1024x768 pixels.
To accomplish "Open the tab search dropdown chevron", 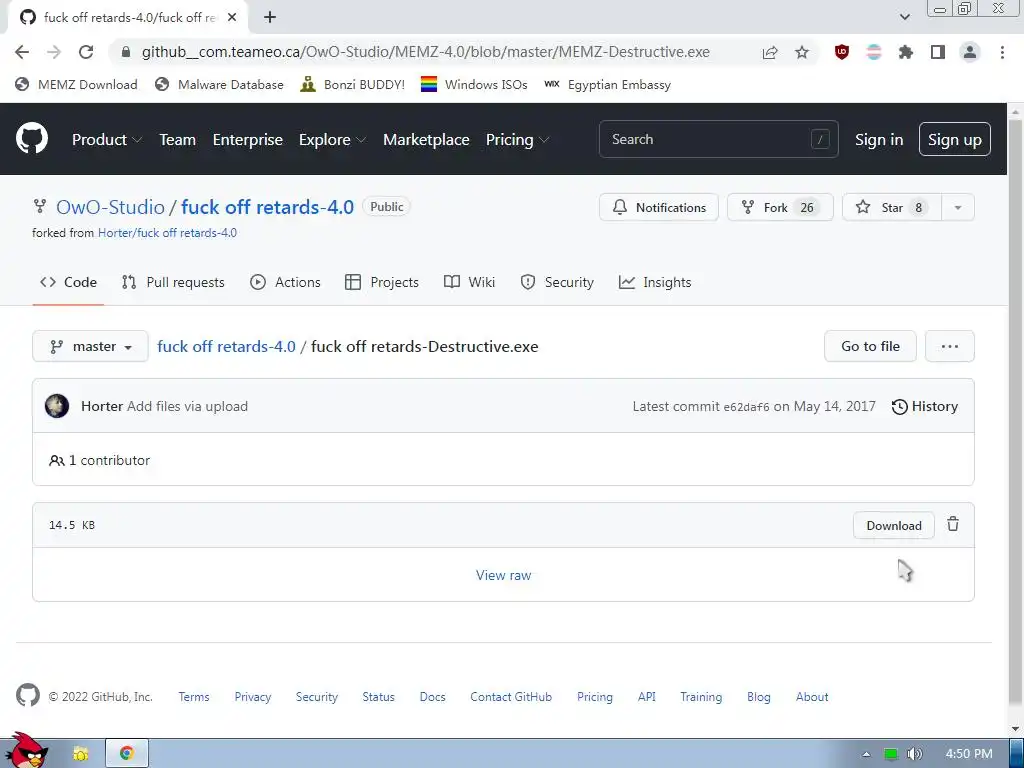I will 904,17.
